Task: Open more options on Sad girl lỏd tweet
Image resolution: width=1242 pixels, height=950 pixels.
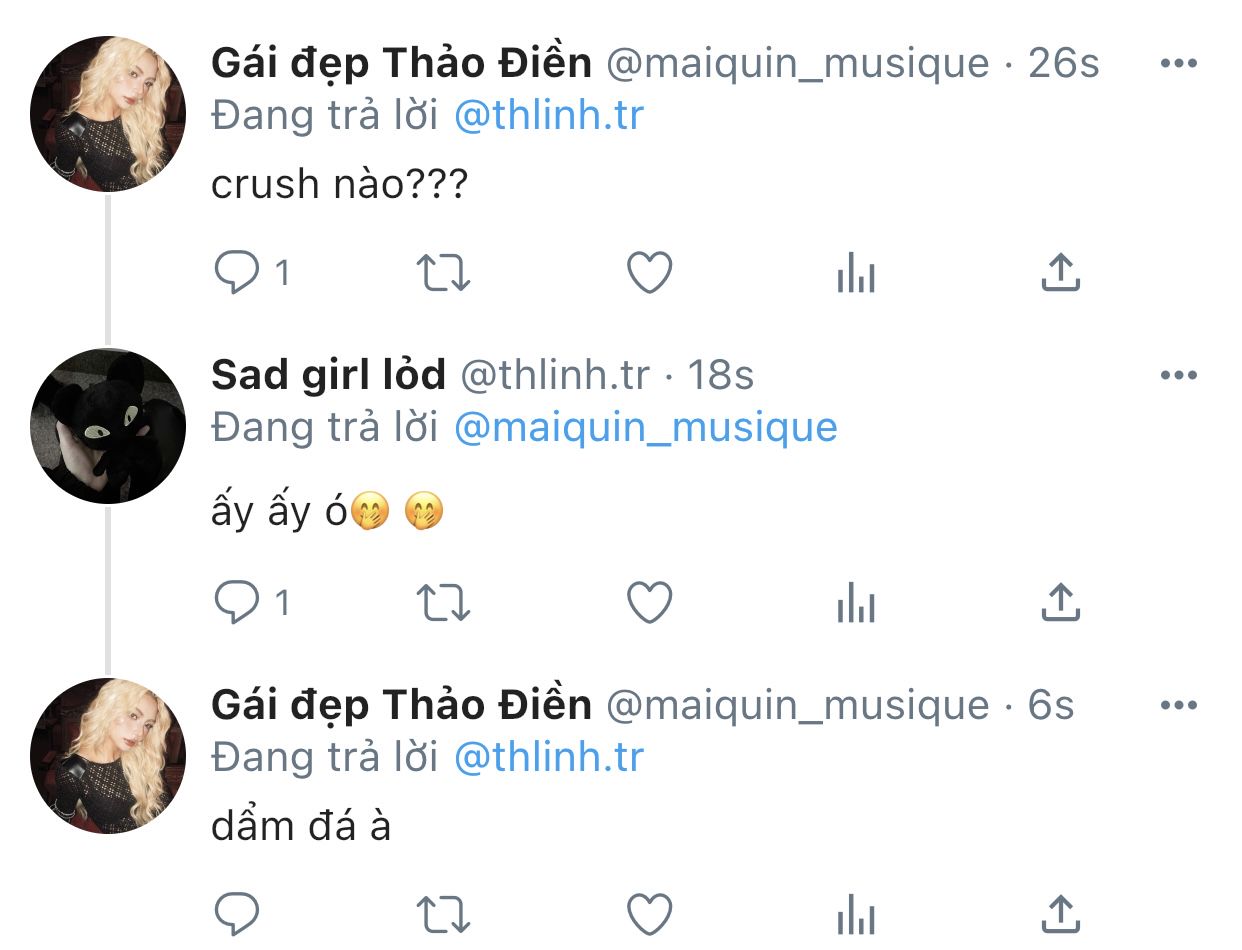Action: [x=1178, y=376]
